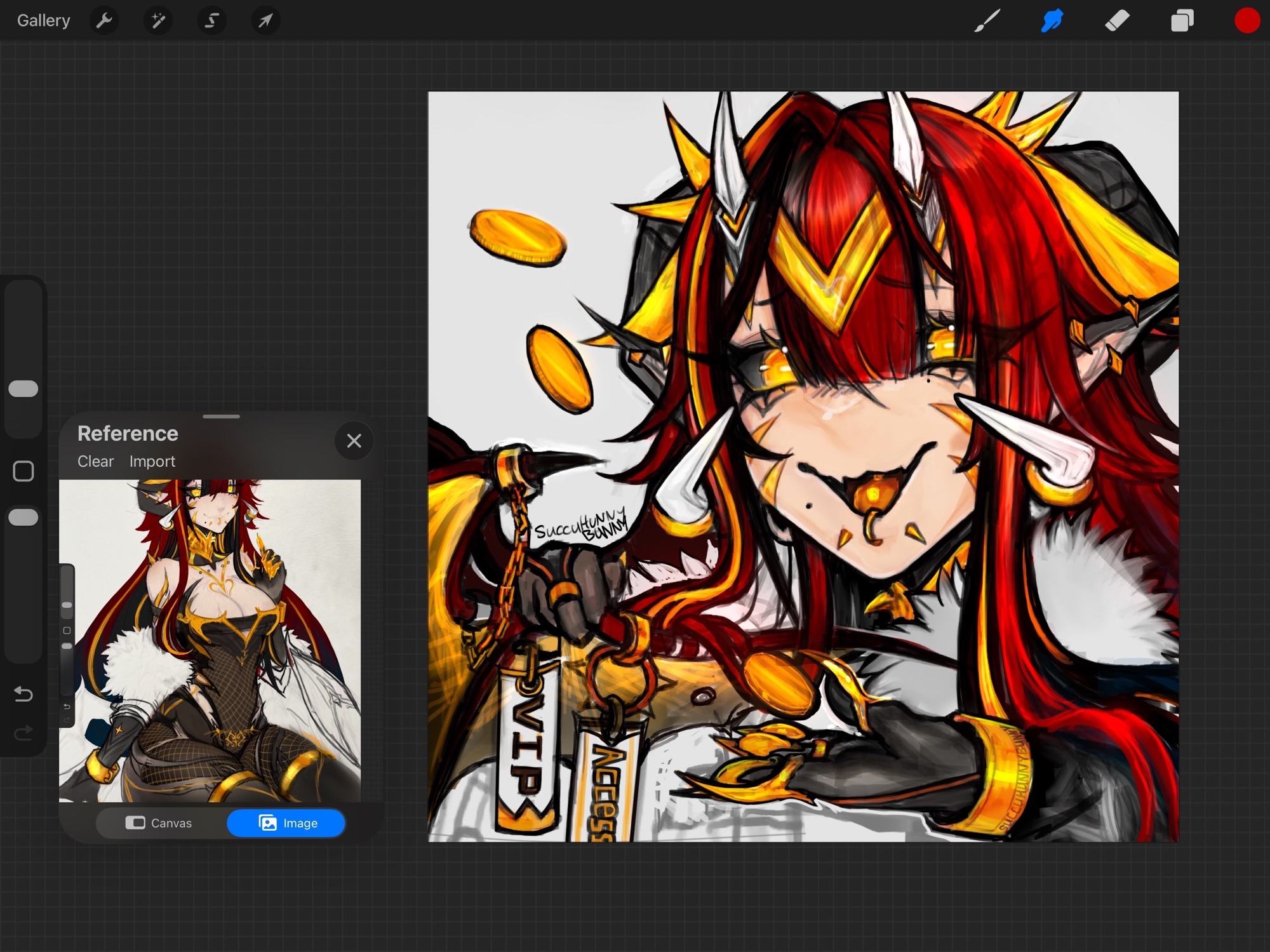
Task: Open the Layers panel
Action: [1182, 21]
